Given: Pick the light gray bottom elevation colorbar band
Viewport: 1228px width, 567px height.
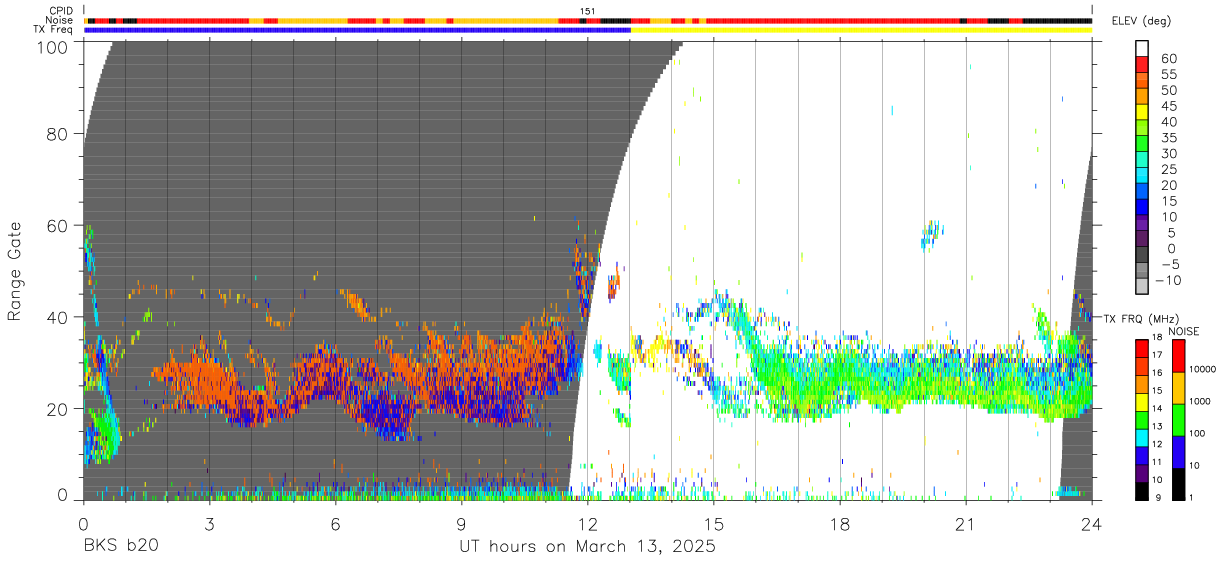Looking at the screenshot, I should 1142,287.
